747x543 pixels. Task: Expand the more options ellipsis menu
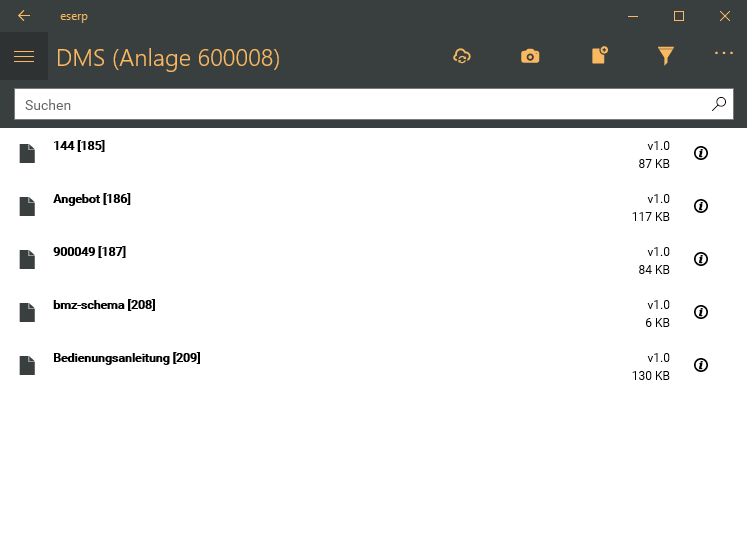coord(724,54)
